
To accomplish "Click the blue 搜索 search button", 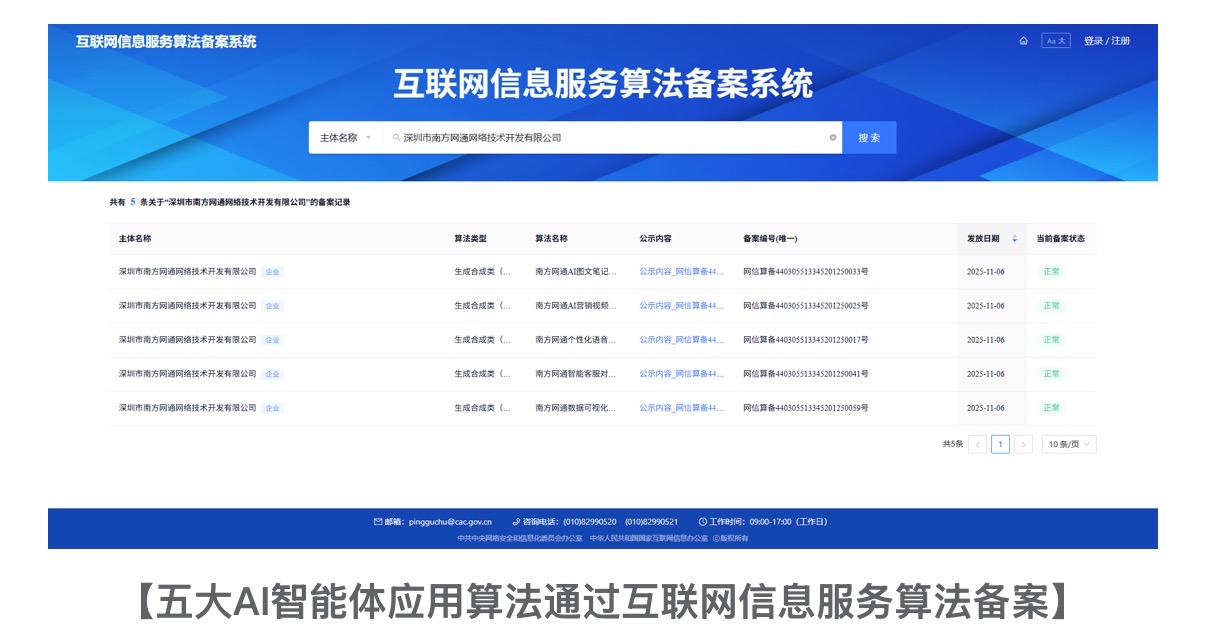I will pyautogui.click(x=869, y=138).
